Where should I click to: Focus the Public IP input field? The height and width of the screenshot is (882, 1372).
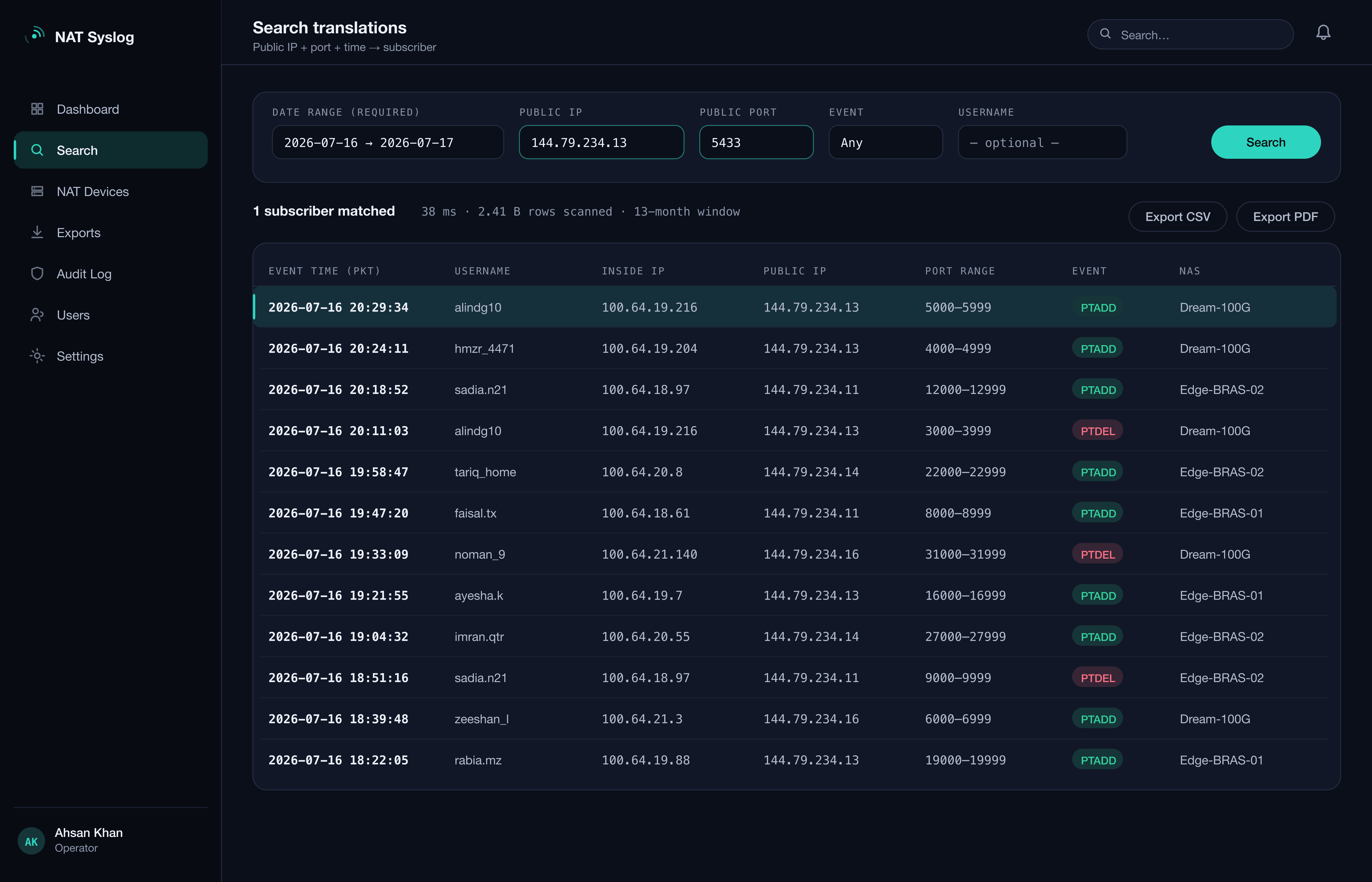point(601,142)
